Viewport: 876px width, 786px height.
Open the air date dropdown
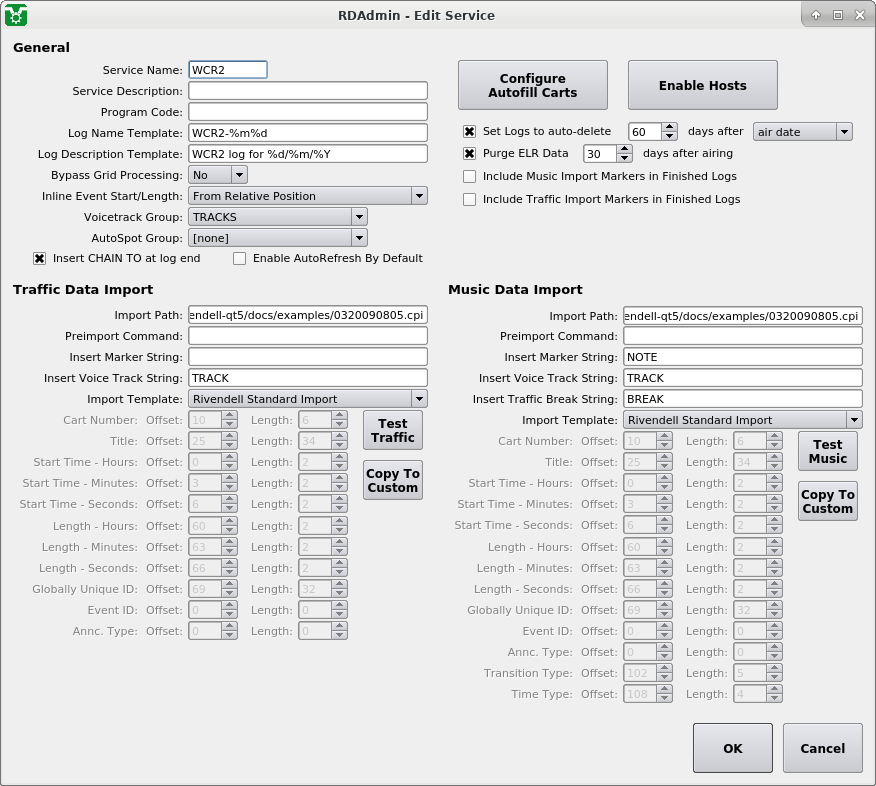(843, 131)
